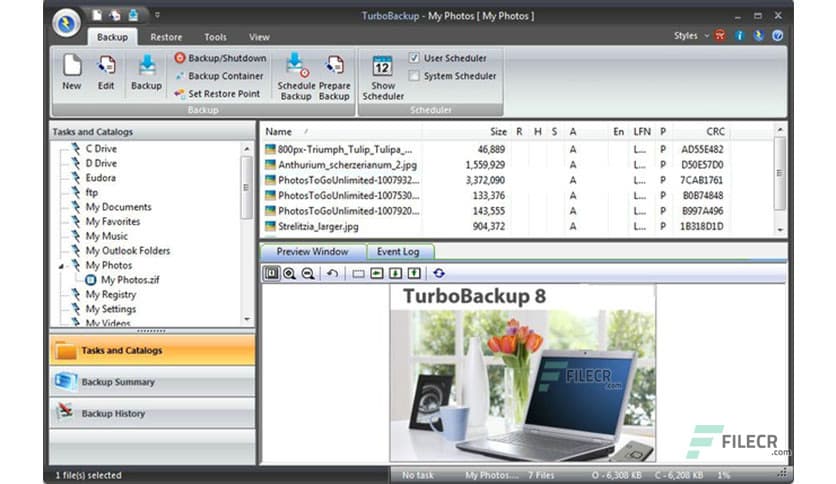Click the fit rectangle icon in preview toolbar
Screen dimensions: 836x484
[x=358, y=273]
